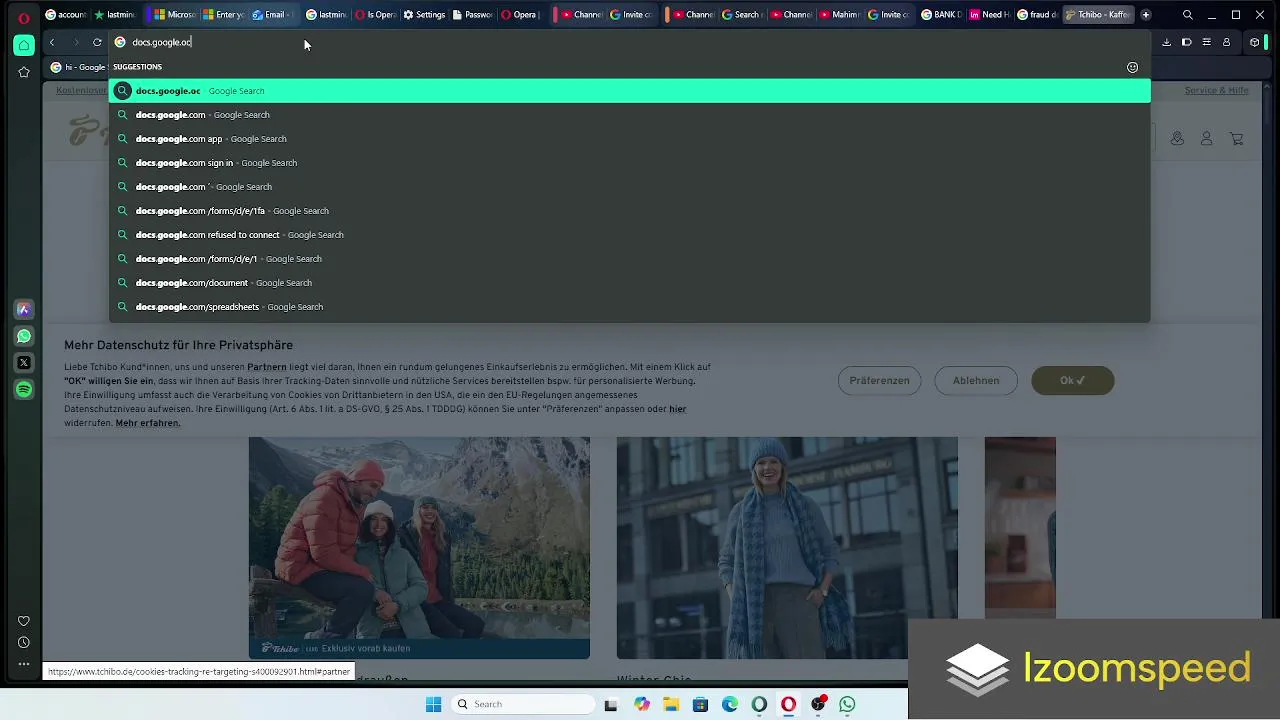Switch to the 'Is Opera' tab

point(376,15)
